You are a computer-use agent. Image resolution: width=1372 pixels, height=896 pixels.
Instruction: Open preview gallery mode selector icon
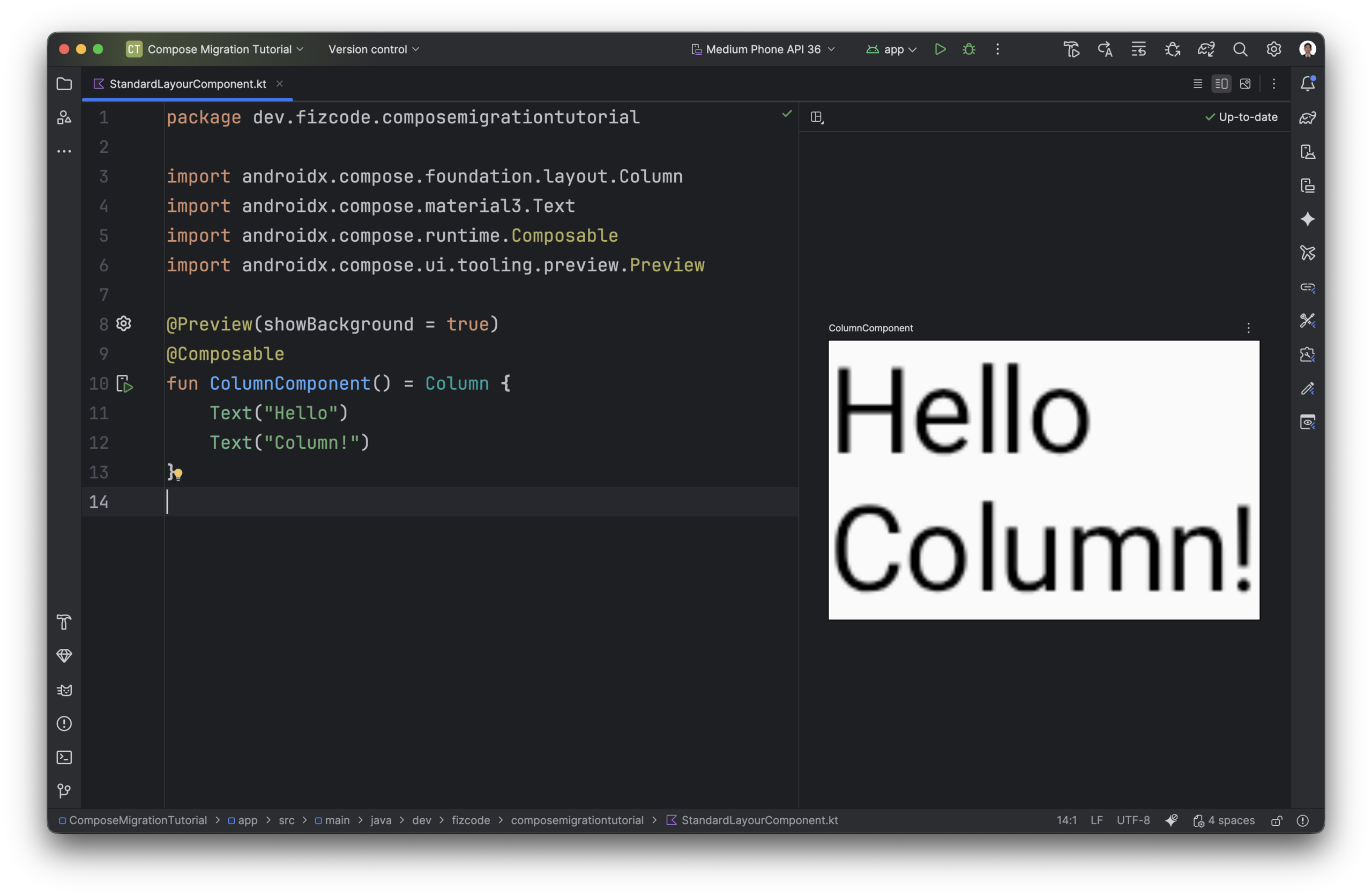click(x=817, y=117)
